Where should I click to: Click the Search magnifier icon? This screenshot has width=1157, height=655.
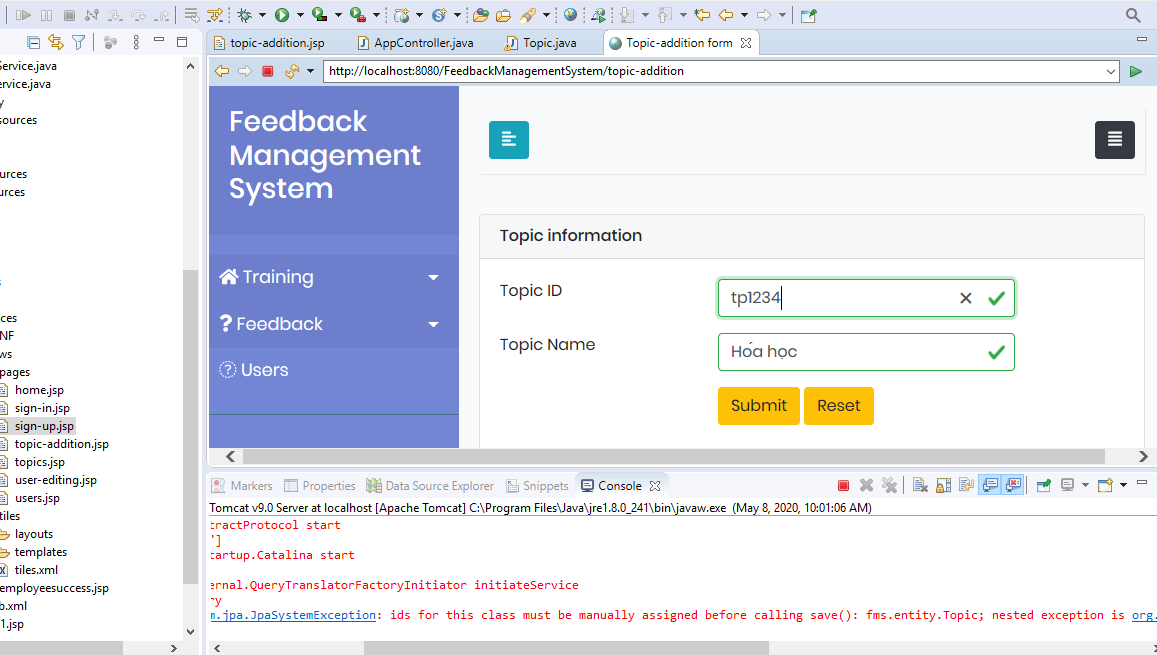click(x=1133, y=15)
